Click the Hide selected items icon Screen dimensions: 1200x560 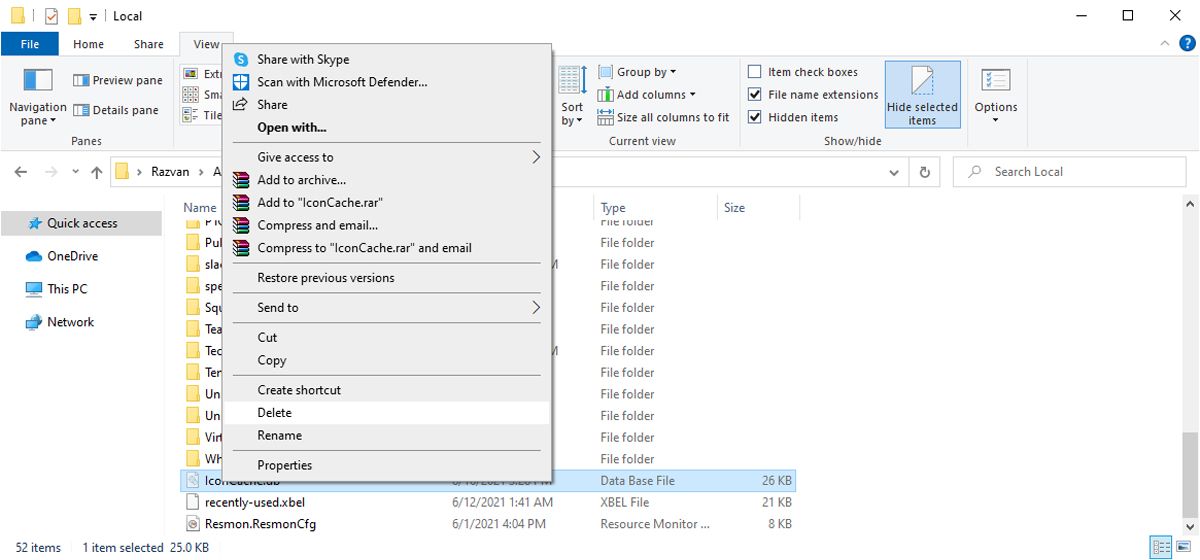point(922,82)
